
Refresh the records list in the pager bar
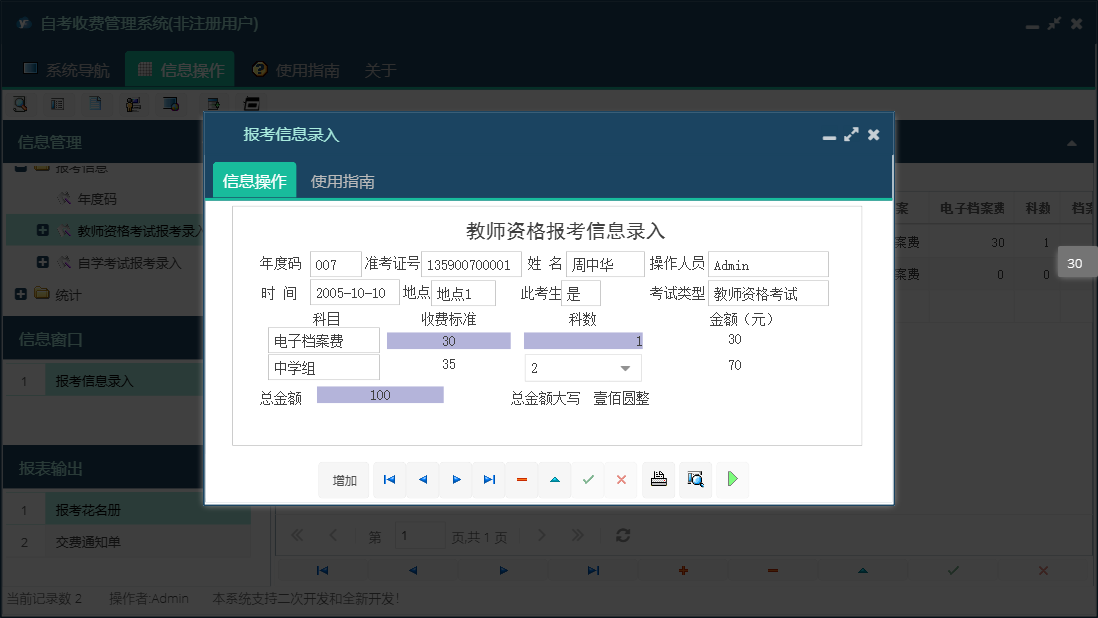point(622,535)
